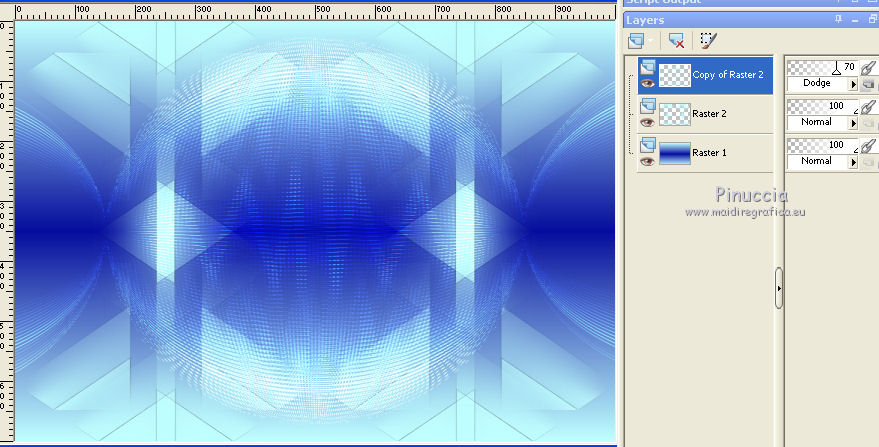Restore the Layers palette window

click(x=873, y=20)
